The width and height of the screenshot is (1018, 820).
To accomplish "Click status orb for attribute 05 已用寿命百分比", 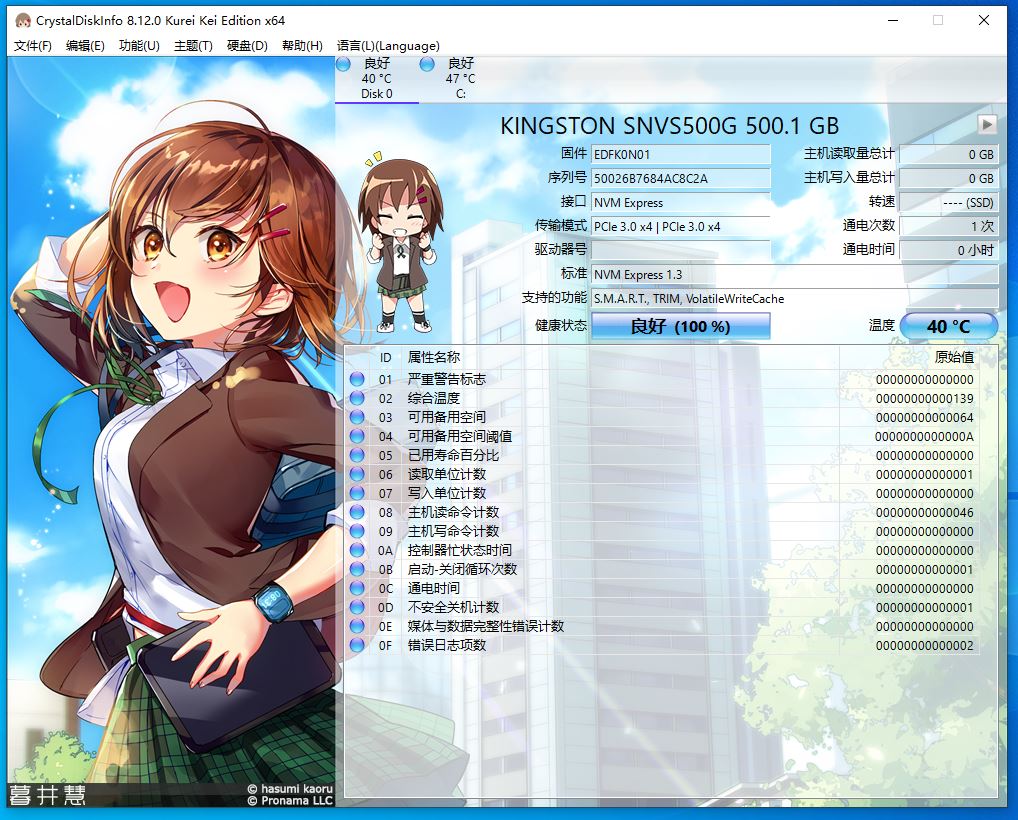I will [357, 455].
